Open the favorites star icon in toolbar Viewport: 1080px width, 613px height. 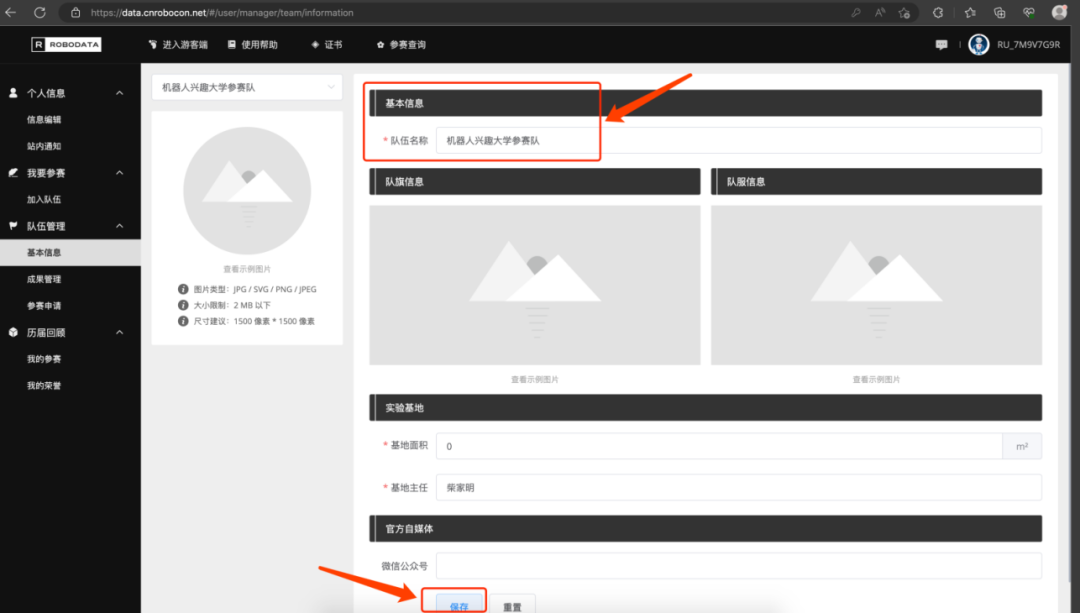pyautogui.click(x=970, y=12)
